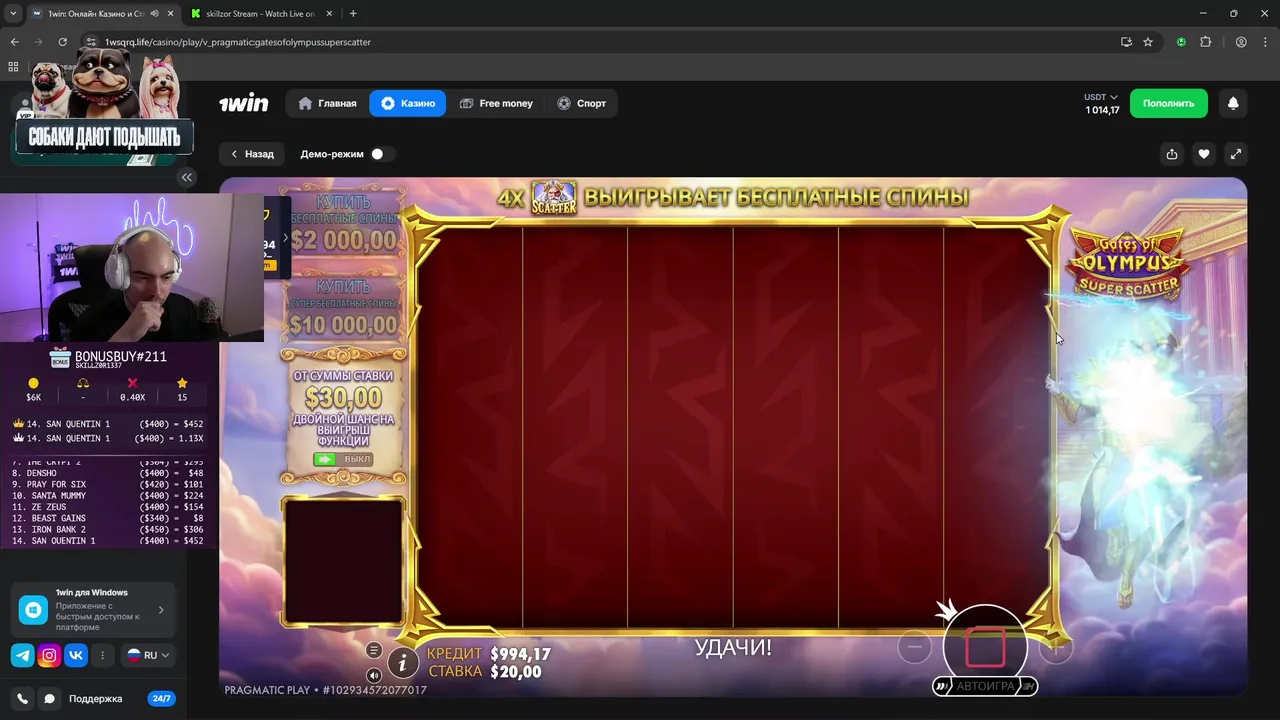
Task: Mute the slot game sound
Action: tap(374, 675)
